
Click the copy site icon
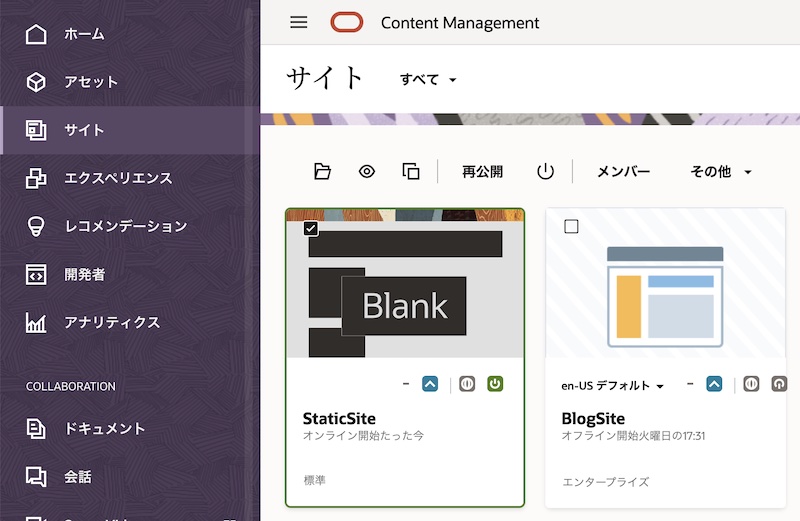411,171
